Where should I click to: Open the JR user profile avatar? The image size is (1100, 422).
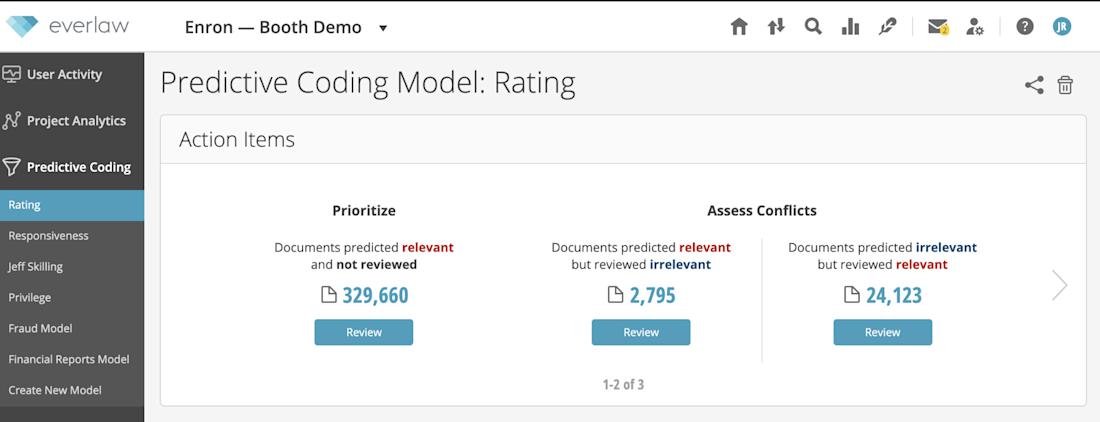click(x=1062, y=27)
